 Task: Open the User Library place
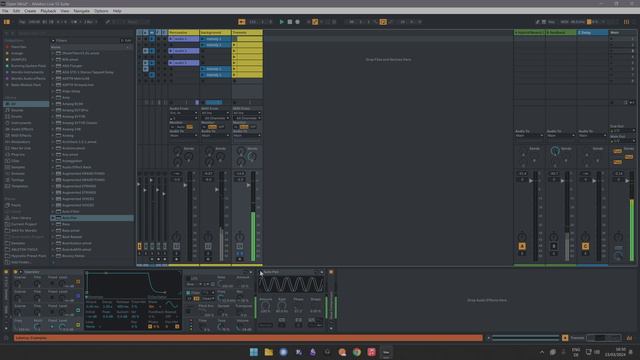click(21, 218)
